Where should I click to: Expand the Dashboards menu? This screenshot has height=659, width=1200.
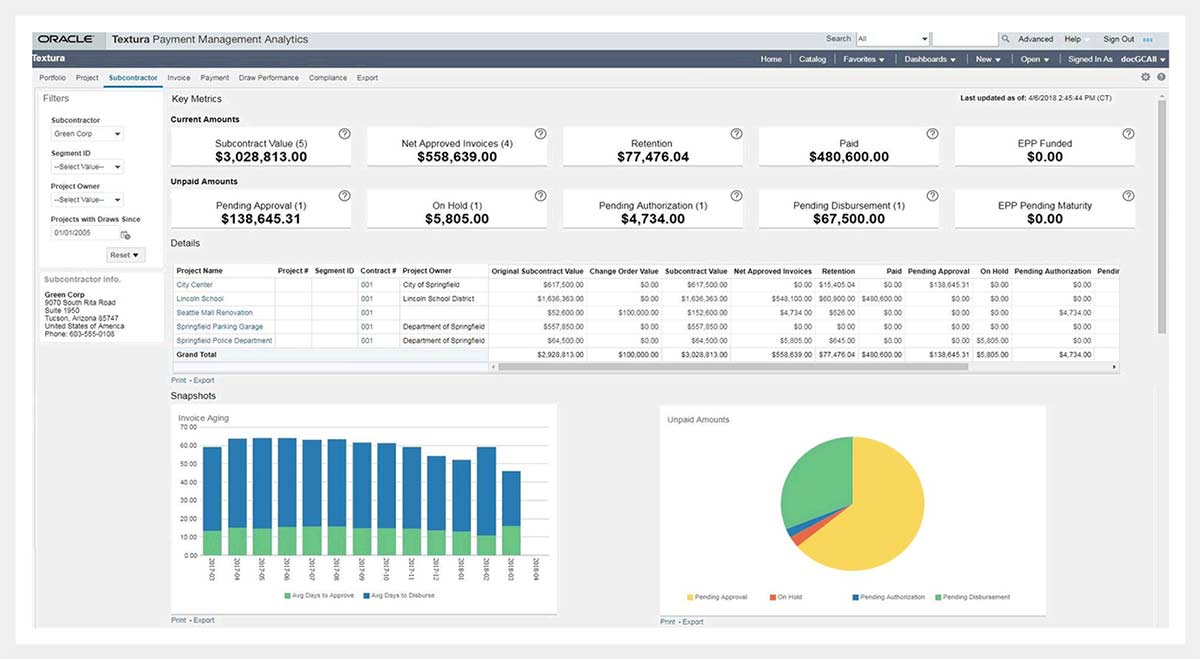[x=930, y=59]
